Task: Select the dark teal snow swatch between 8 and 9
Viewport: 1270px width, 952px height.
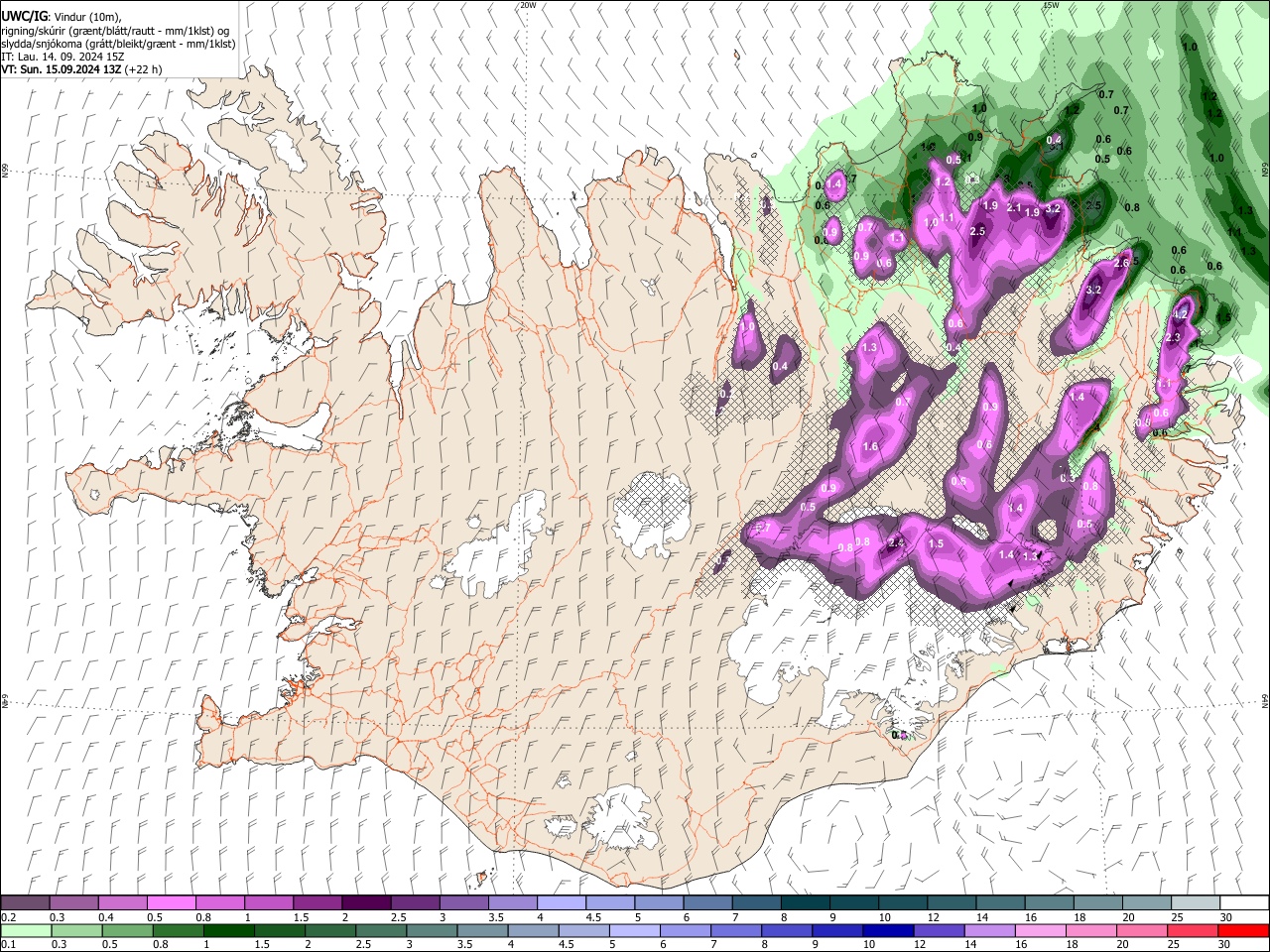Action: point(805,903)
